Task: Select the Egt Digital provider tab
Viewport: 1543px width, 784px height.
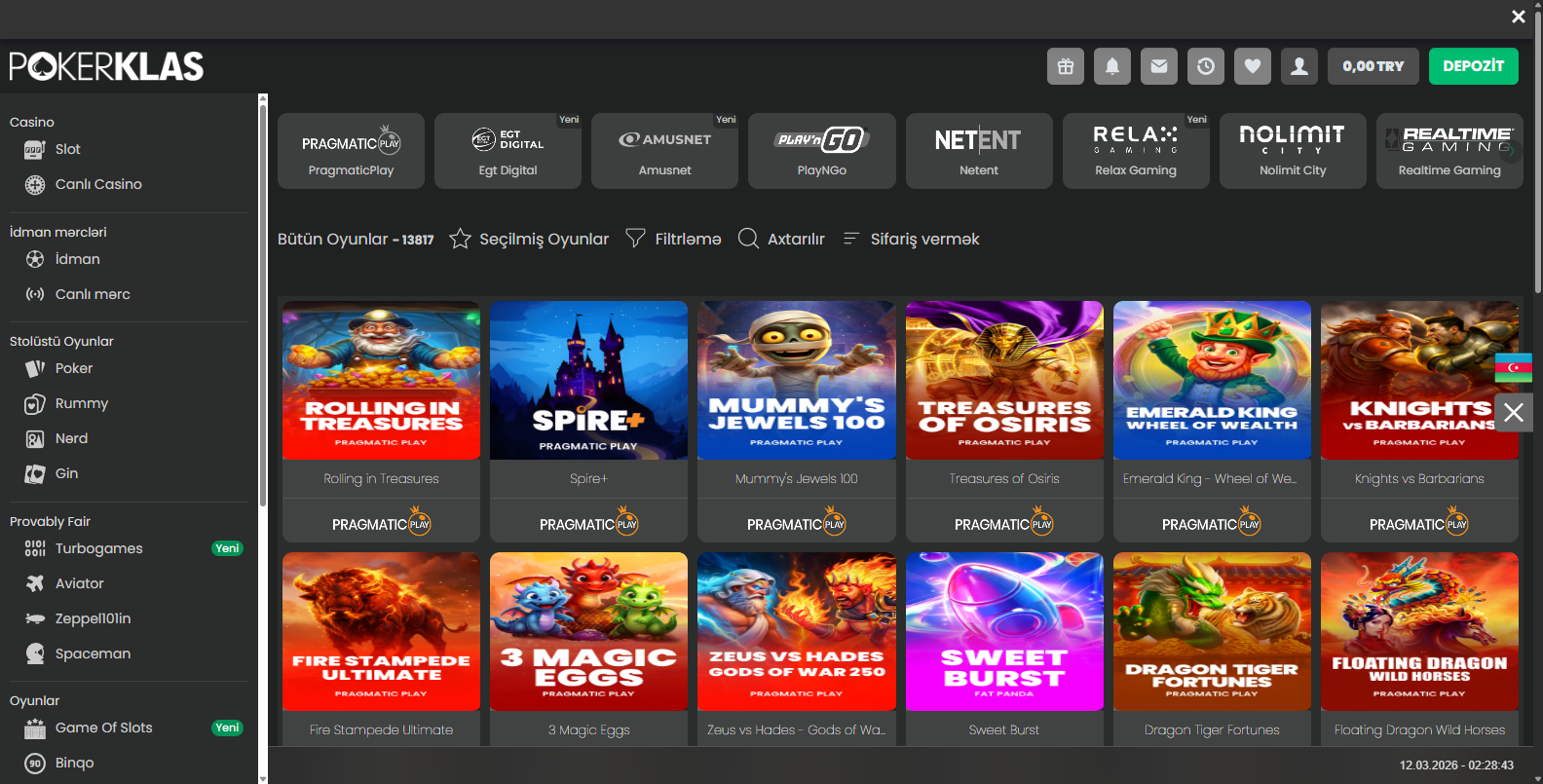Action: click(508, 151)
